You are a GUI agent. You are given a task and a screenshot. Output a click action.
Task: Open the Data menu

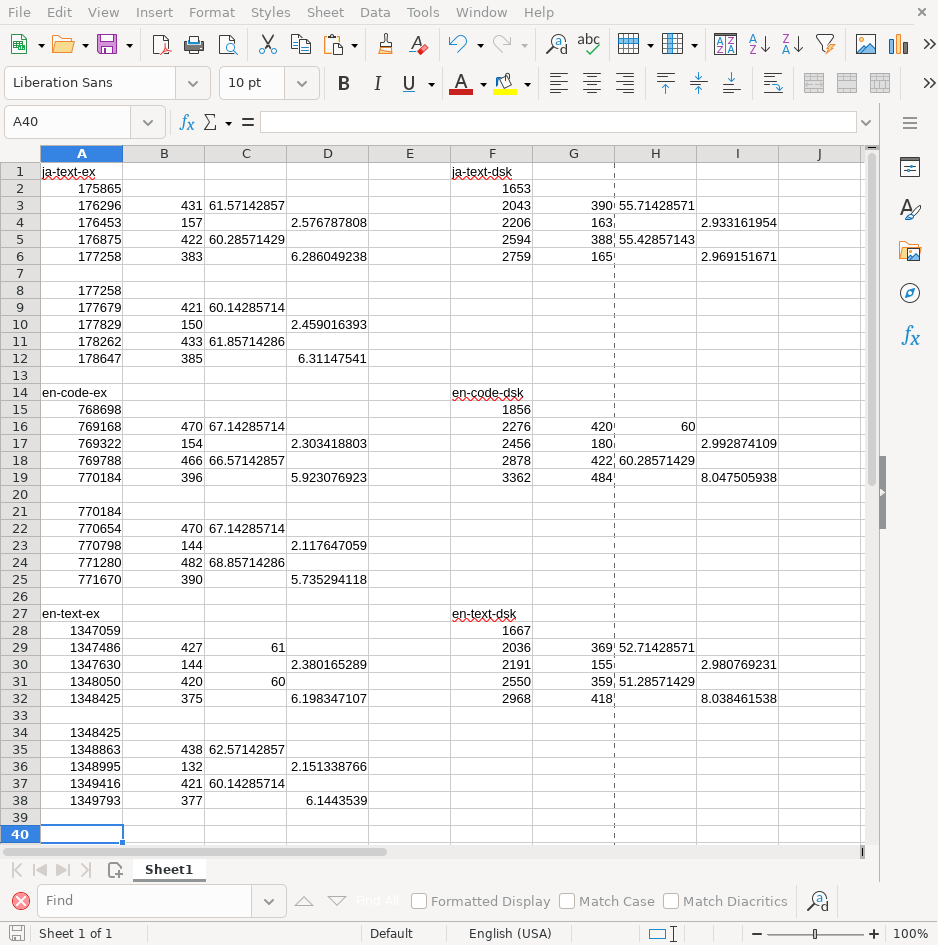coord(375,12)
